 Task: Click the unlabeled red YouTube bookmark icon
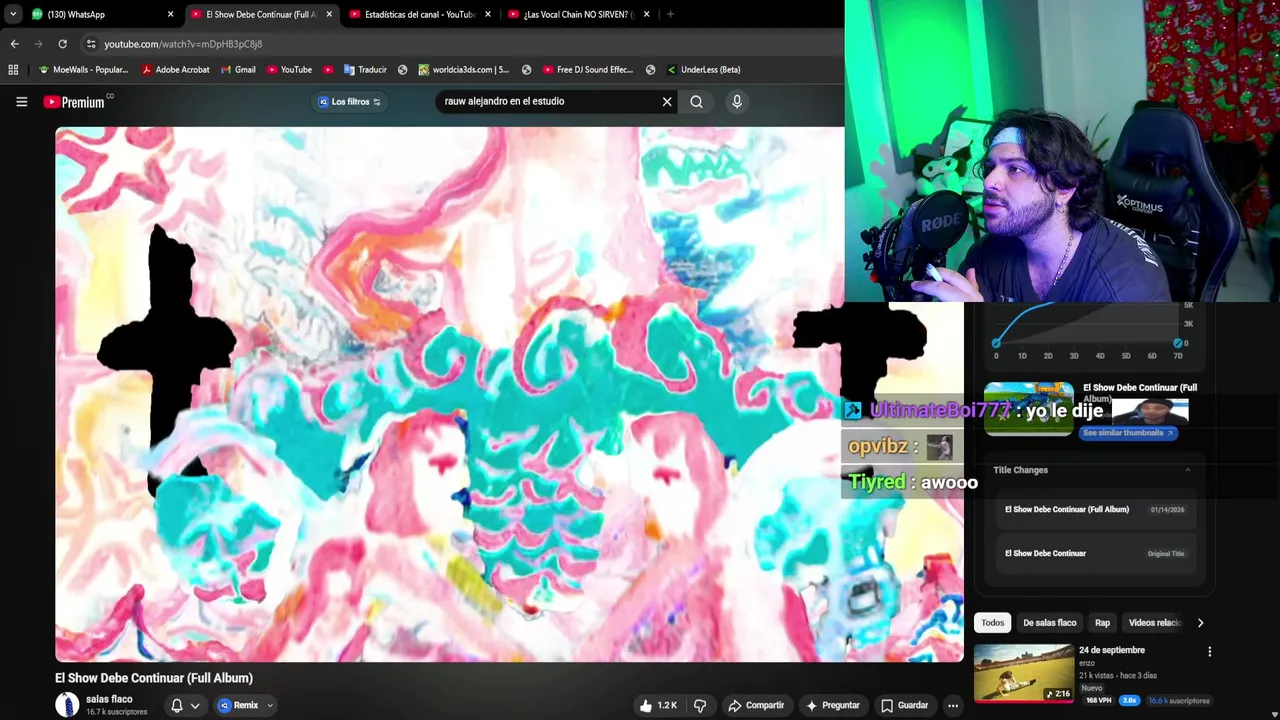coord(328,70)
